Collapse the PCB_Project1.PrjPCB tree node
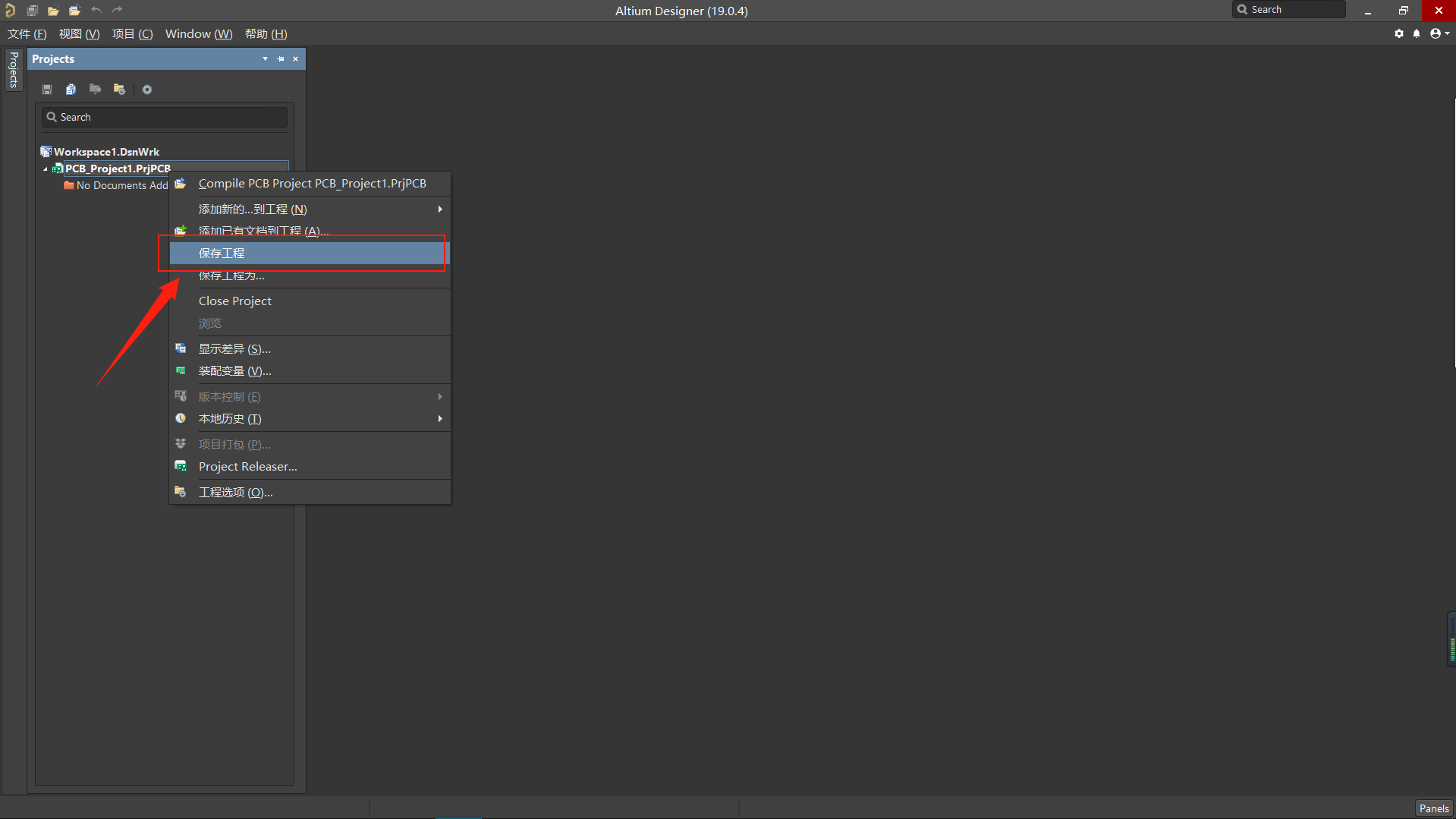The width and height of the screenshot is (1456, 819). [46, 169]
